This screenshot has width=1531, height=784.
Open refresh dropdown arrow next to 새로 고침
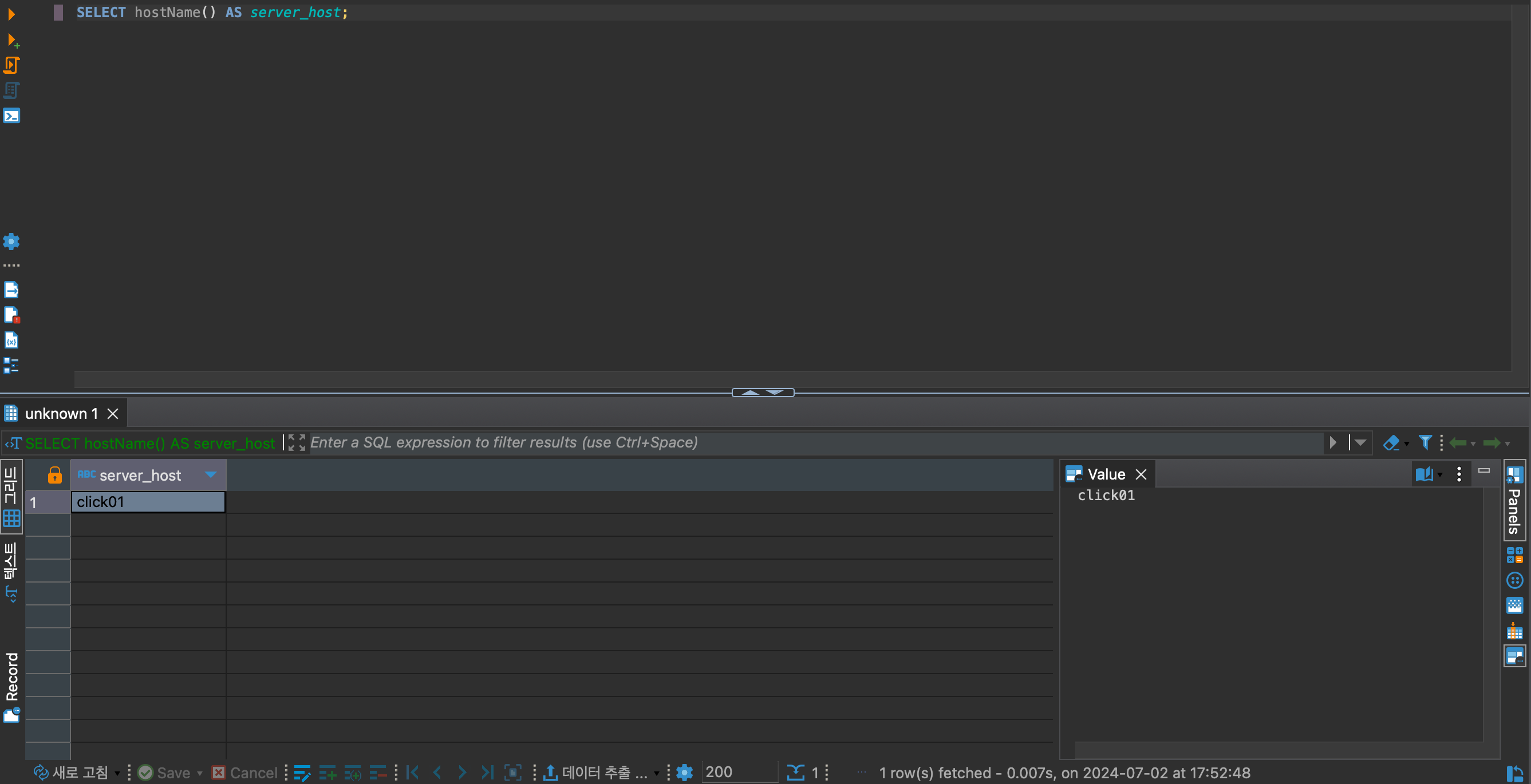[117, 773]
